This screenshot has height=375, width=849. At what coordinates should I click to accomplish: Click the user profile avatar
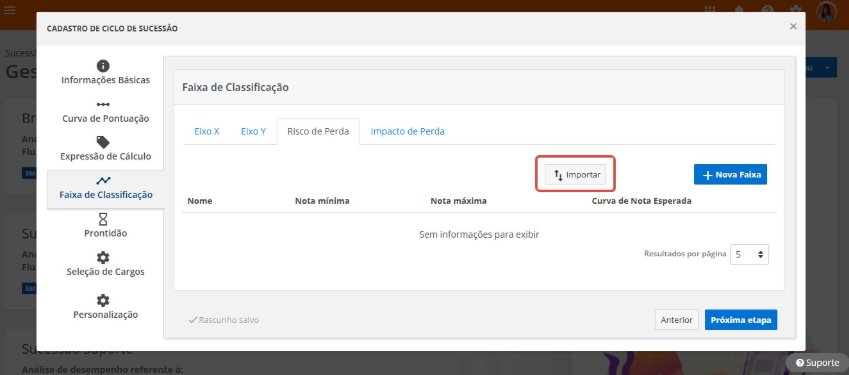coord(826,11)
